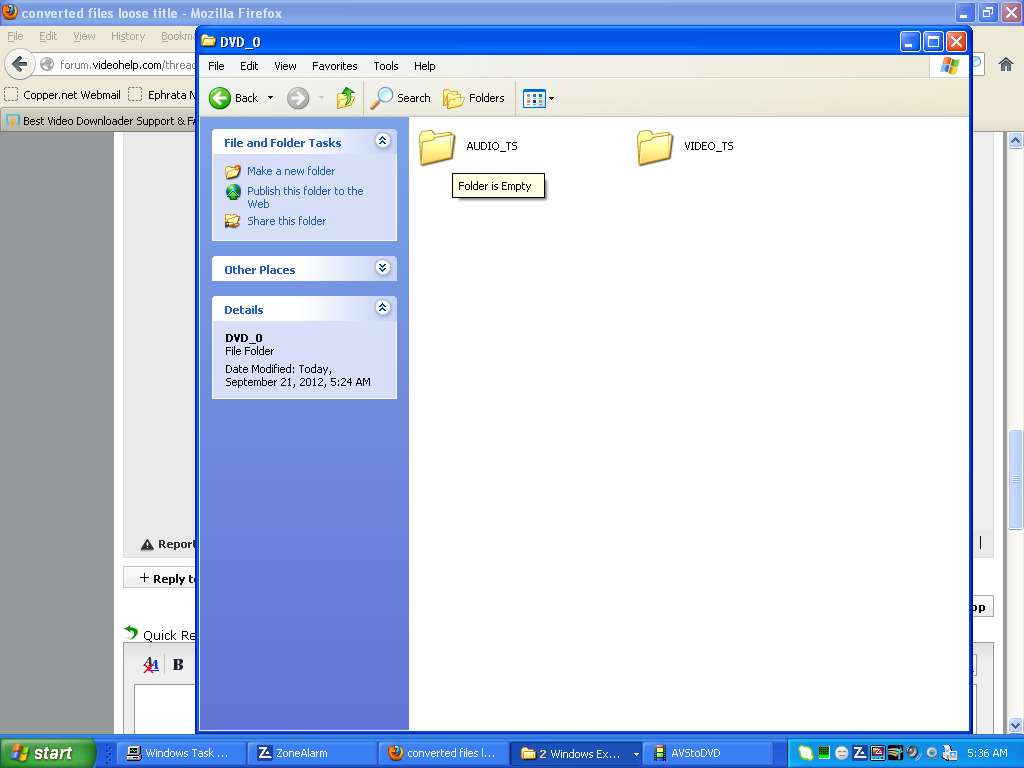Go Back in the DVD_0 window
Screen dimensions: 1024x768
pos(234,98)
